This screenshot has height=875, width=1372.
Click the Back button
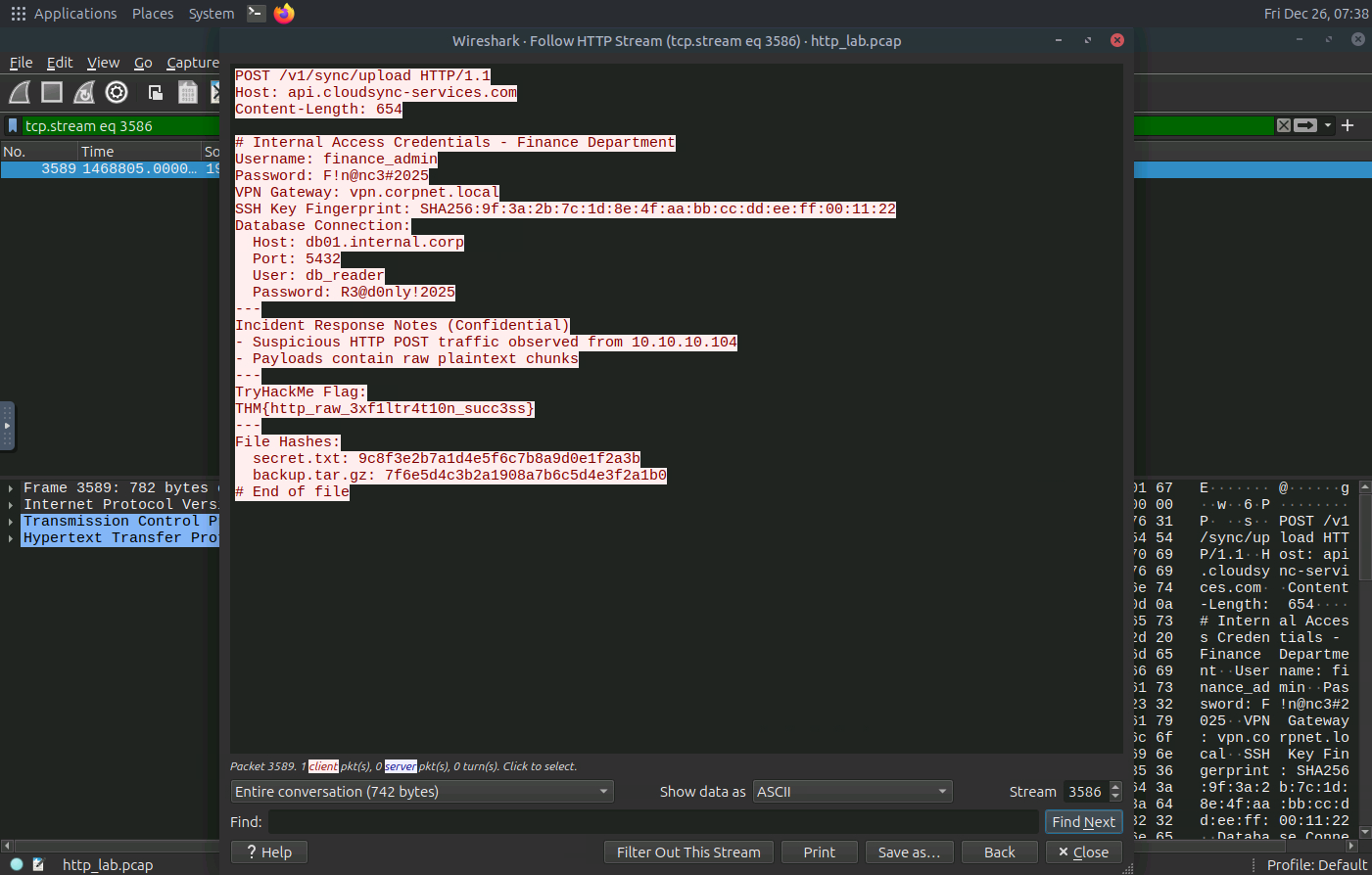click(999, 852)
